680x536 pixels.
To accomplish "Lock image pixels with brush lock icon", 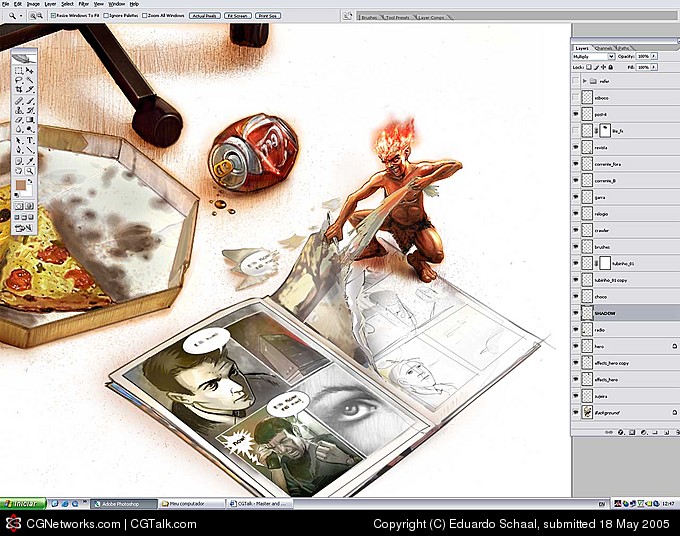I will [x=596, y=67].
